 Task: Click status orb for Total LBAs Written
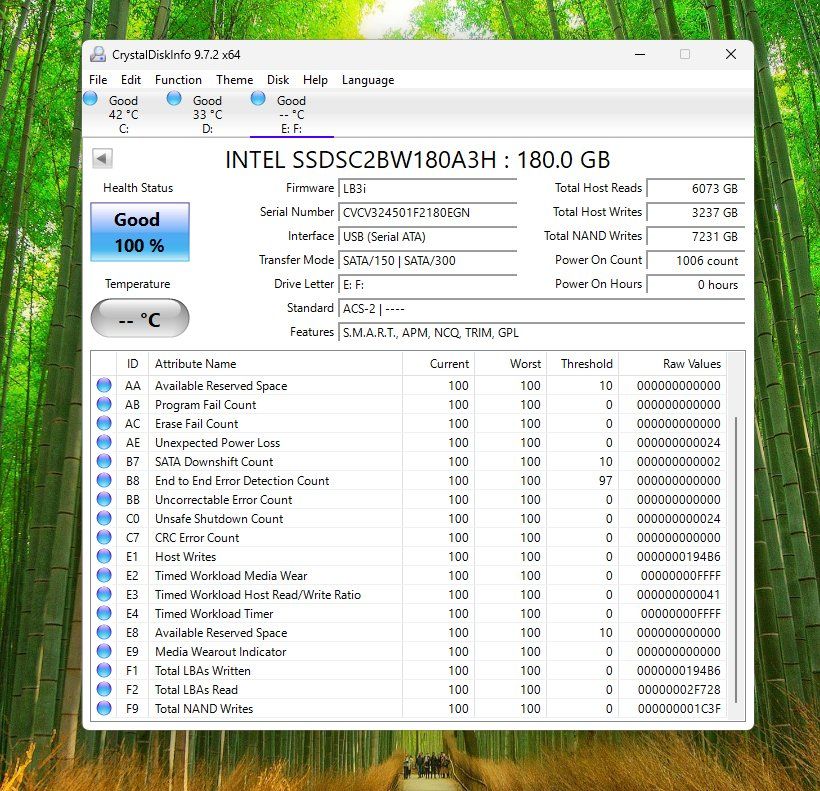[x=104, y=670]
